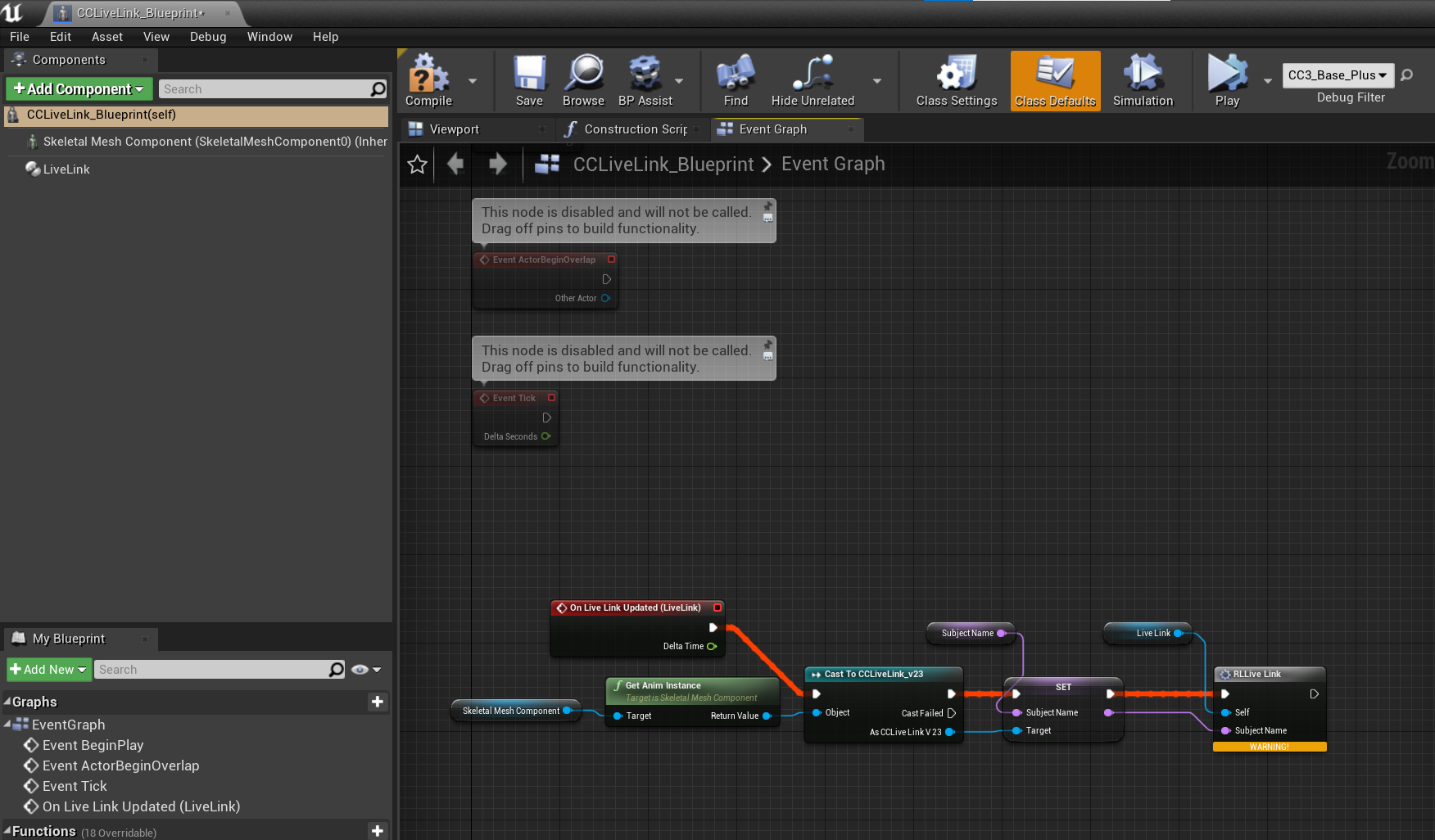Start Simulation mode
The width and height of the screenshot is (1435, 840).
pyautogui.click(x=1143, y=80)
